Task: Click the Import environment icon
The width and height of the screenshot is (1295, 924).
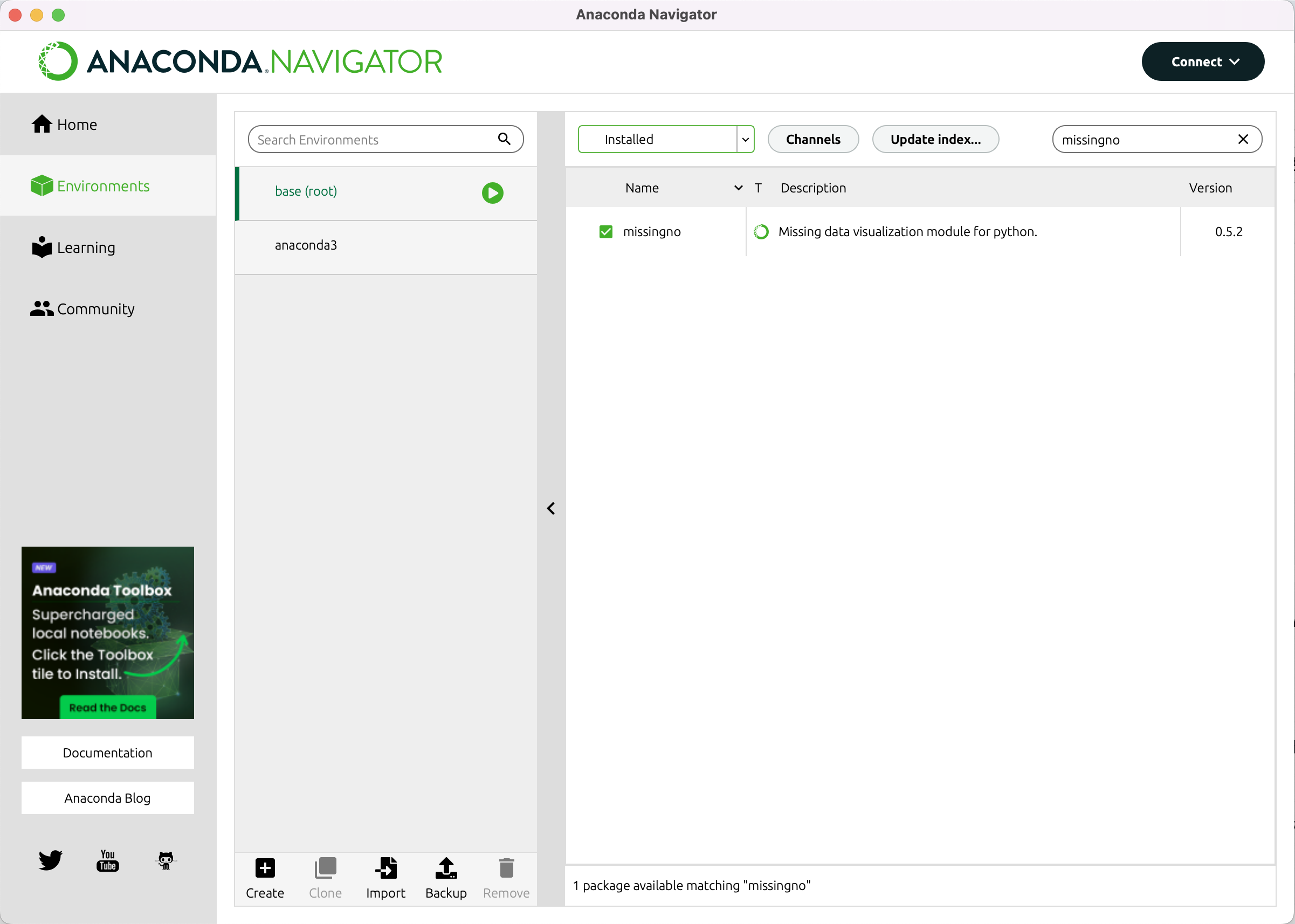Action: 386,868
